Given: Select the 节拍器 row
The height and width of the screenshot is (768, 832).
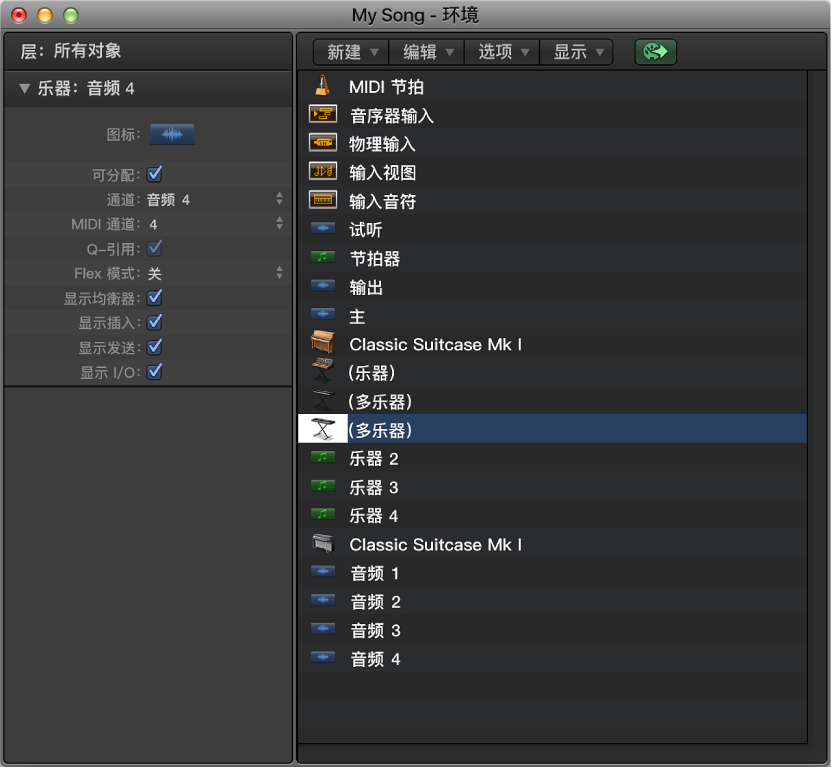Looking at the screenshot, I should tap(552, 258).
